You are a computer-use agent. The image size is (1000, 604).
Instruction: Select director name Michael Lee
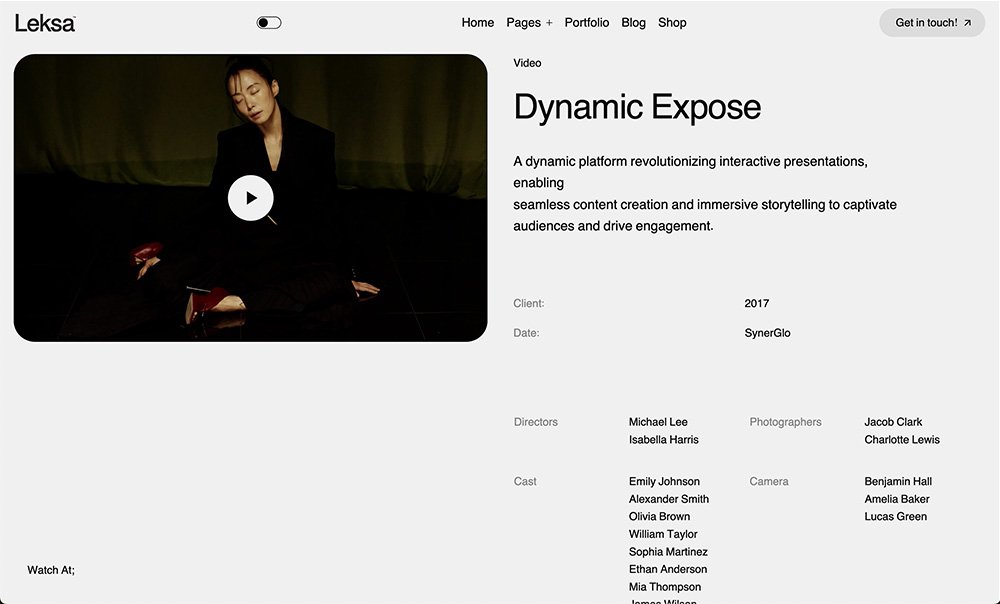click(x=658, y=422)
